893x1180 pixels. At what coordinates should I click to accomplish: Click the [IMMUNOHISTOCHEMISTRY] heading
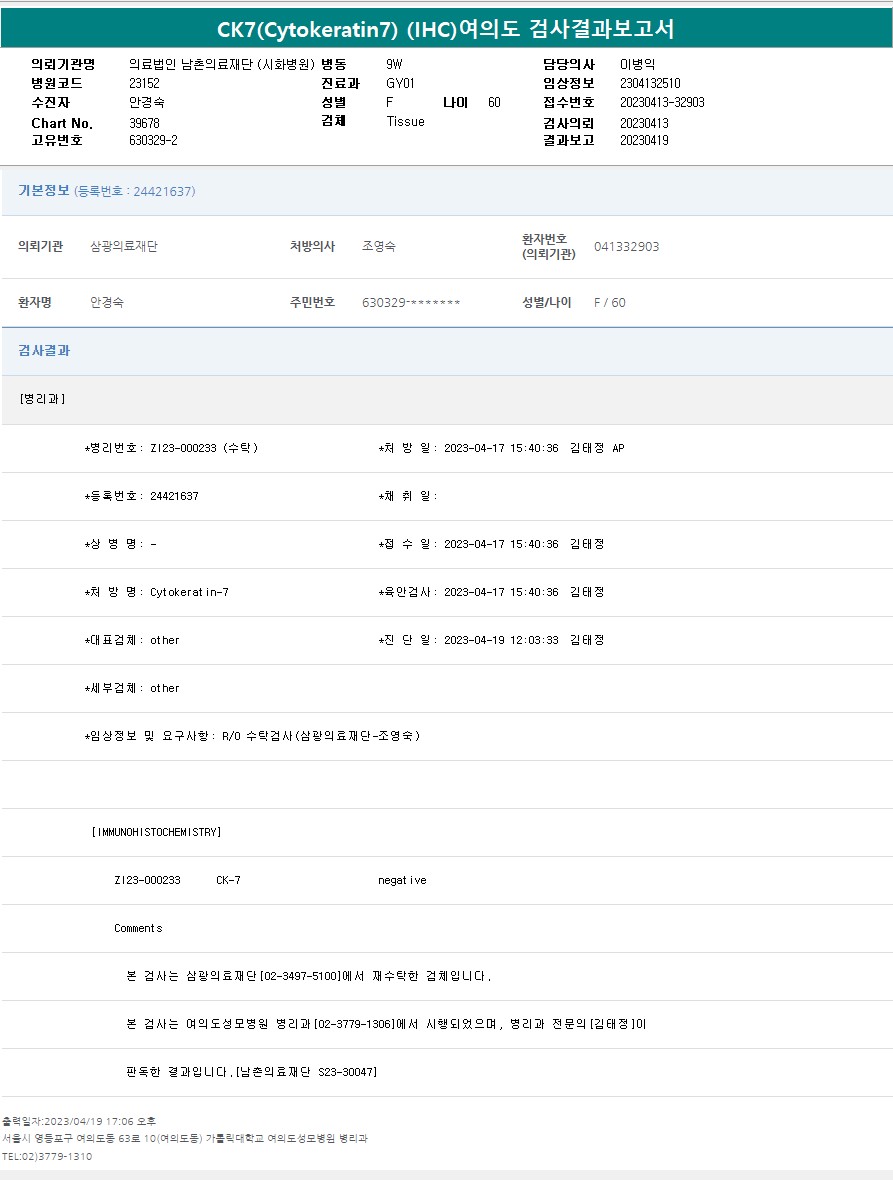(156, 832)
